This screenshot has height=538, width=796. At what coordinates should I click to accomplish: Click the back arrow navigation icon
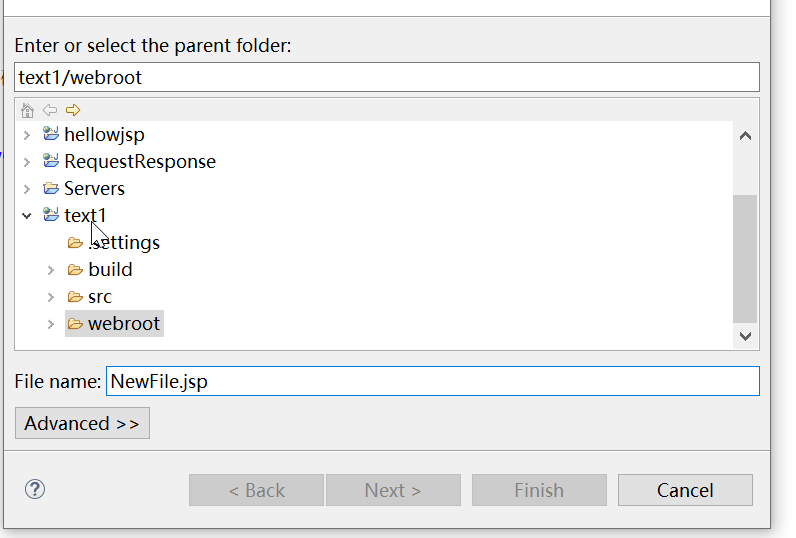(49, 110)
